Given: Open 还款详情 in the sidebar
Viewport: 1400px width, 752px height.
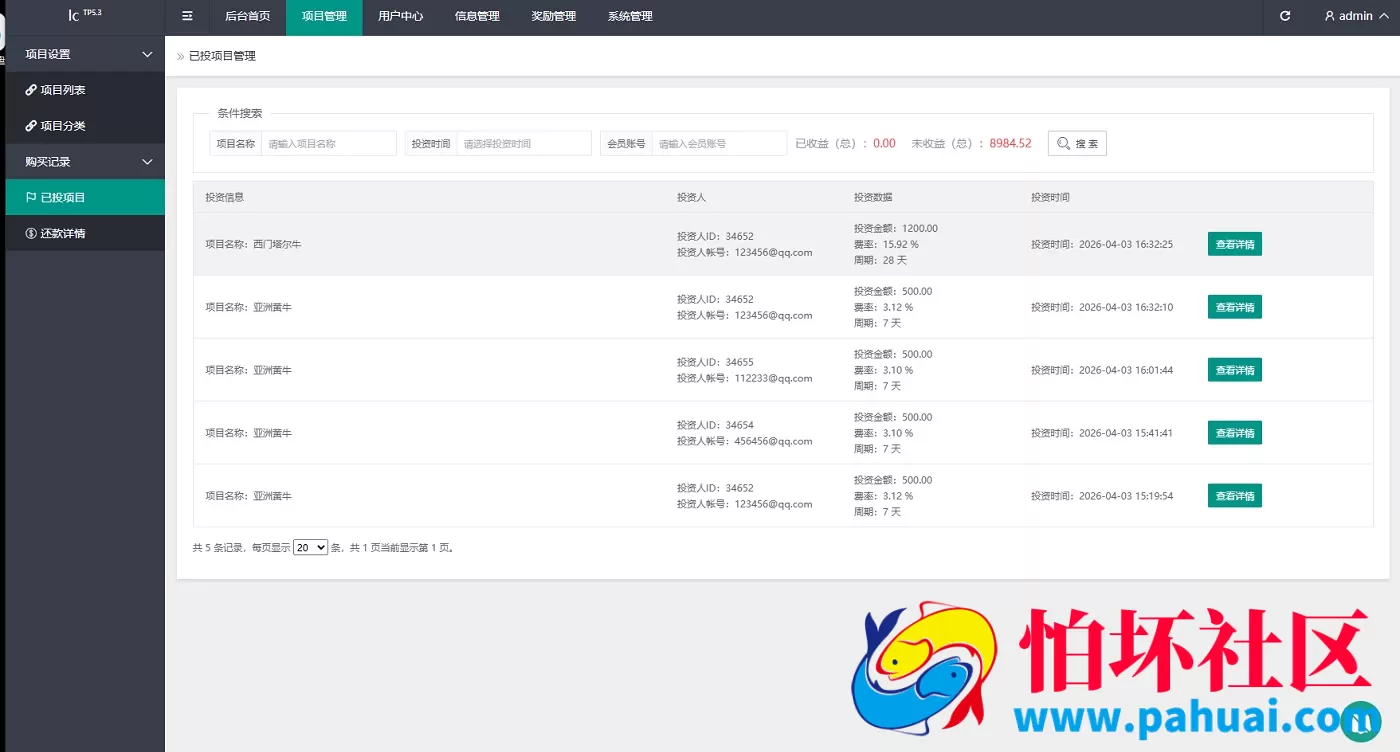Looking at the screenshot, I should tap(85, 233).
